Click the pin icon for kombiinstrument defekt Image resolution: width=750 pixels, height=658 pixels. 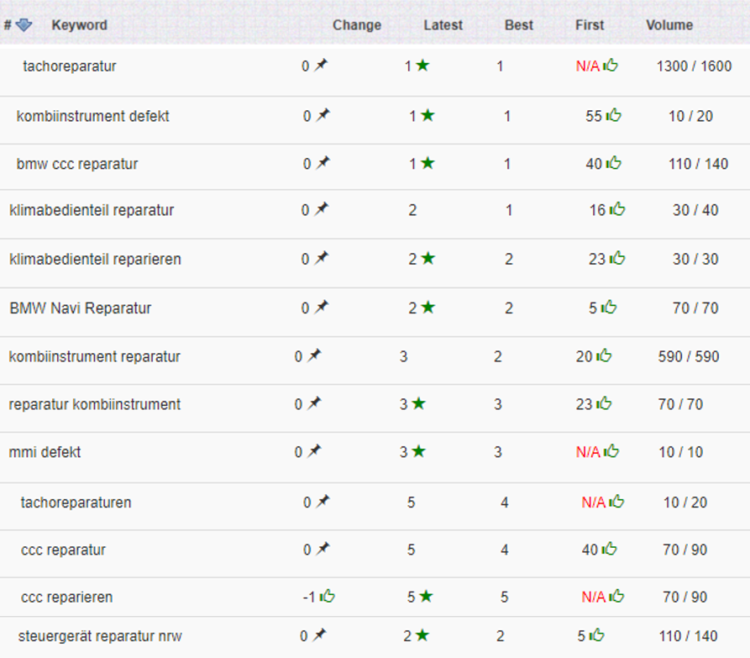[323, 115]
